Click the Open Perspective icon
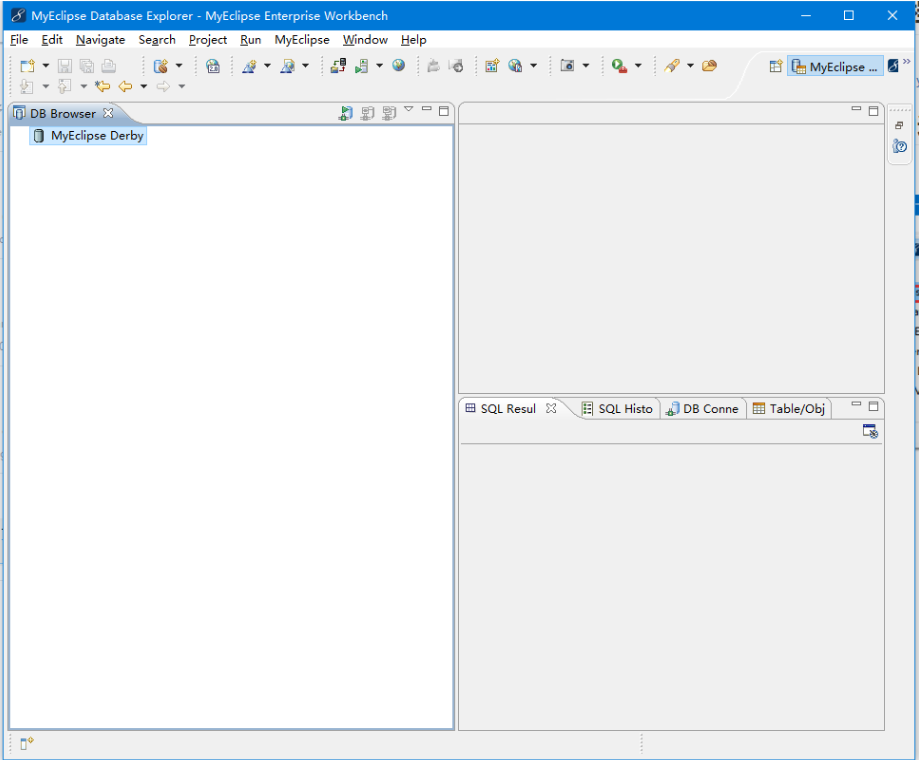919x760 pixels. click(775, 66)
